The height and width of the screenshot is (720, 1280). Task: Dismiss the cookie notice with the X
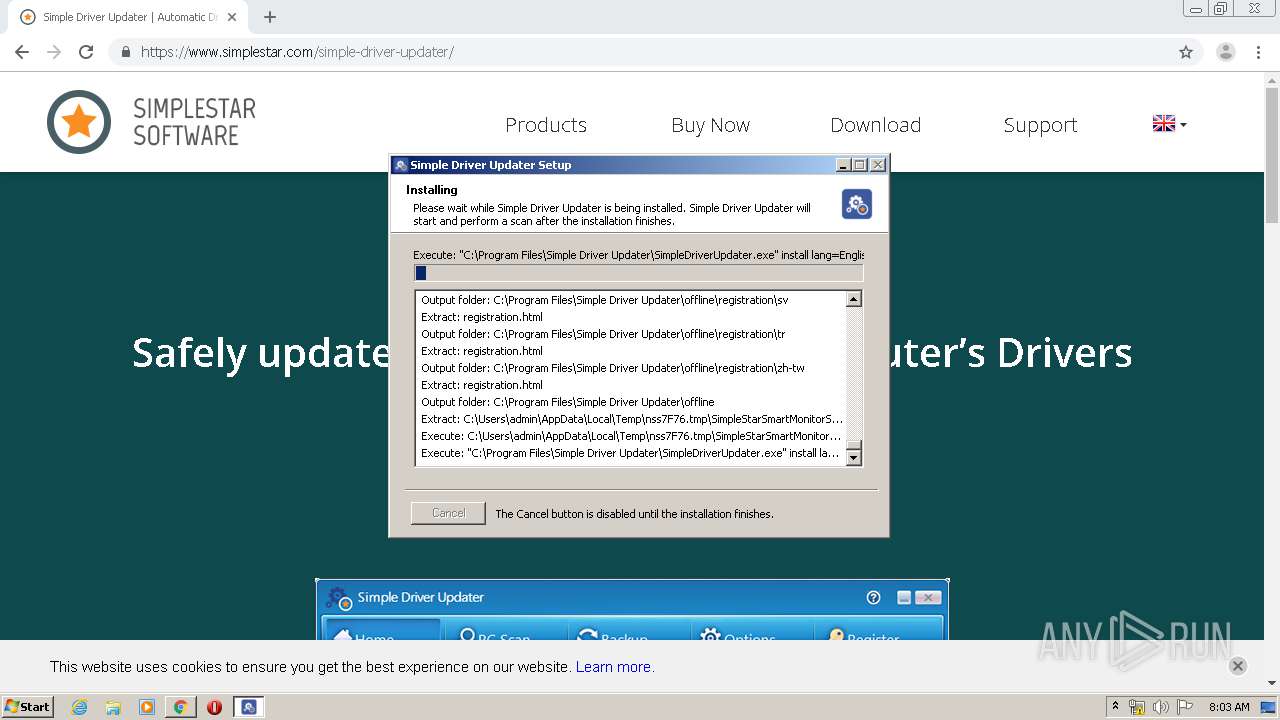coord(1237,666)
